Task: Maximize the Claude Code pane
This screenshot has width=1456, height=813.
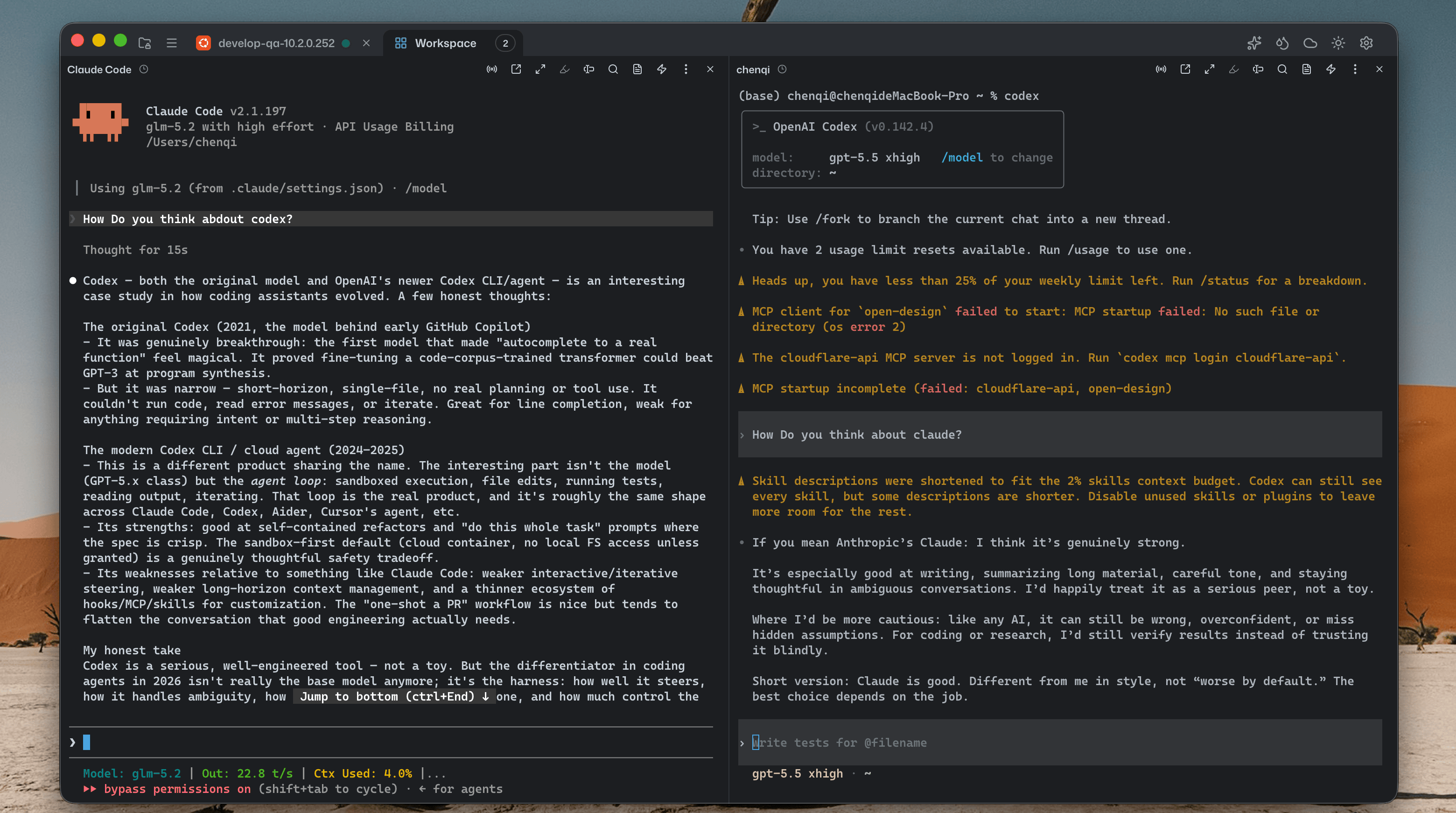Action: (x=540, y=69)
